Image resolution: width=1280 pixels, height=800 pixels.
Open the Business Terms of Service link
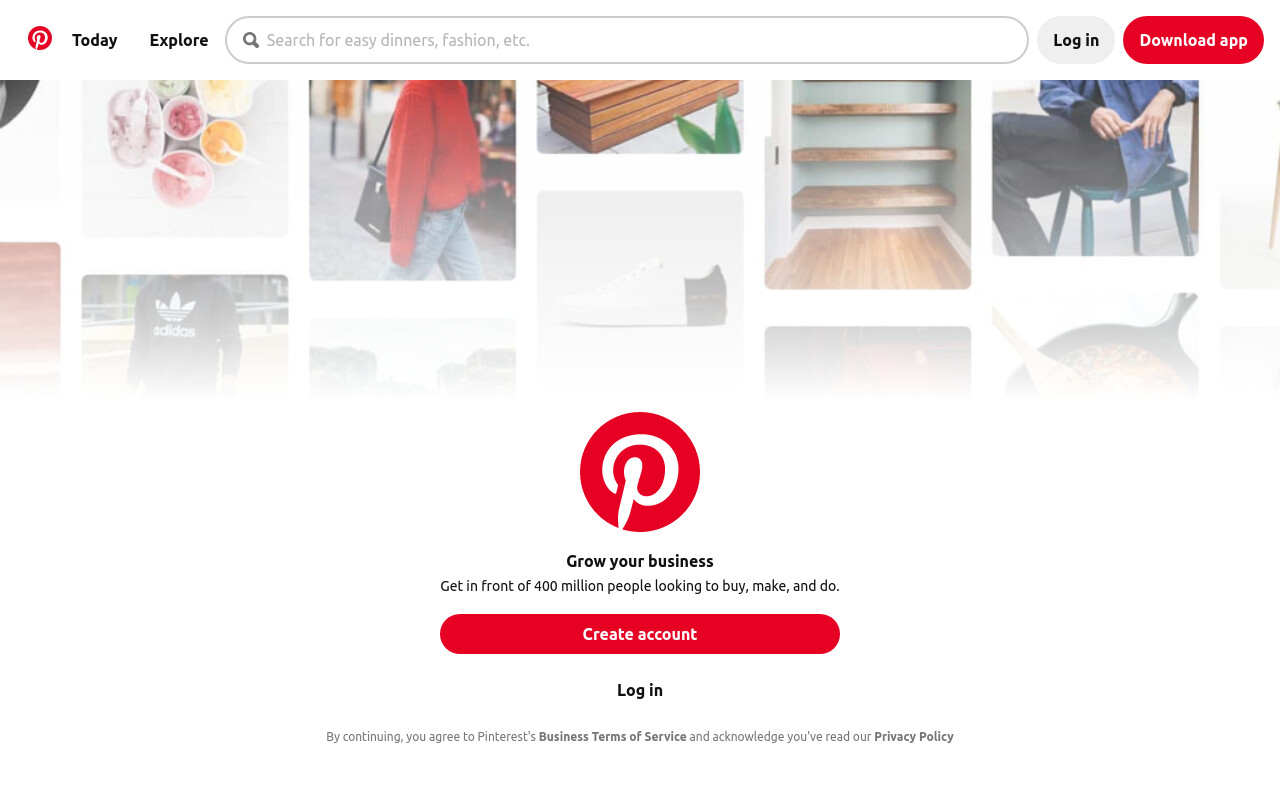[x=613, y=737]
